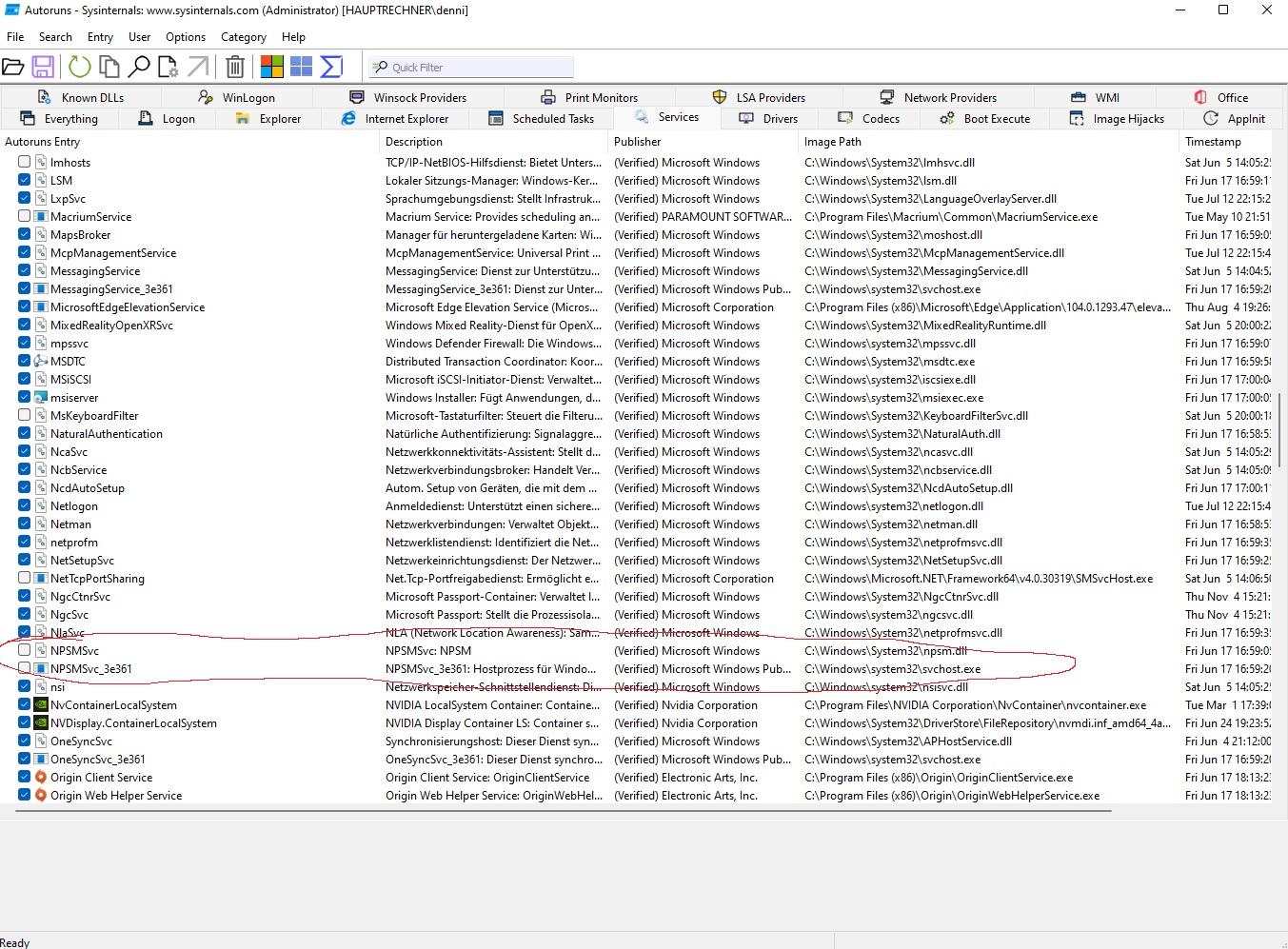This screenshot has width=1288, height=949.
Task: Enable the lmhosts service checkbox
Action: [25, 163]
